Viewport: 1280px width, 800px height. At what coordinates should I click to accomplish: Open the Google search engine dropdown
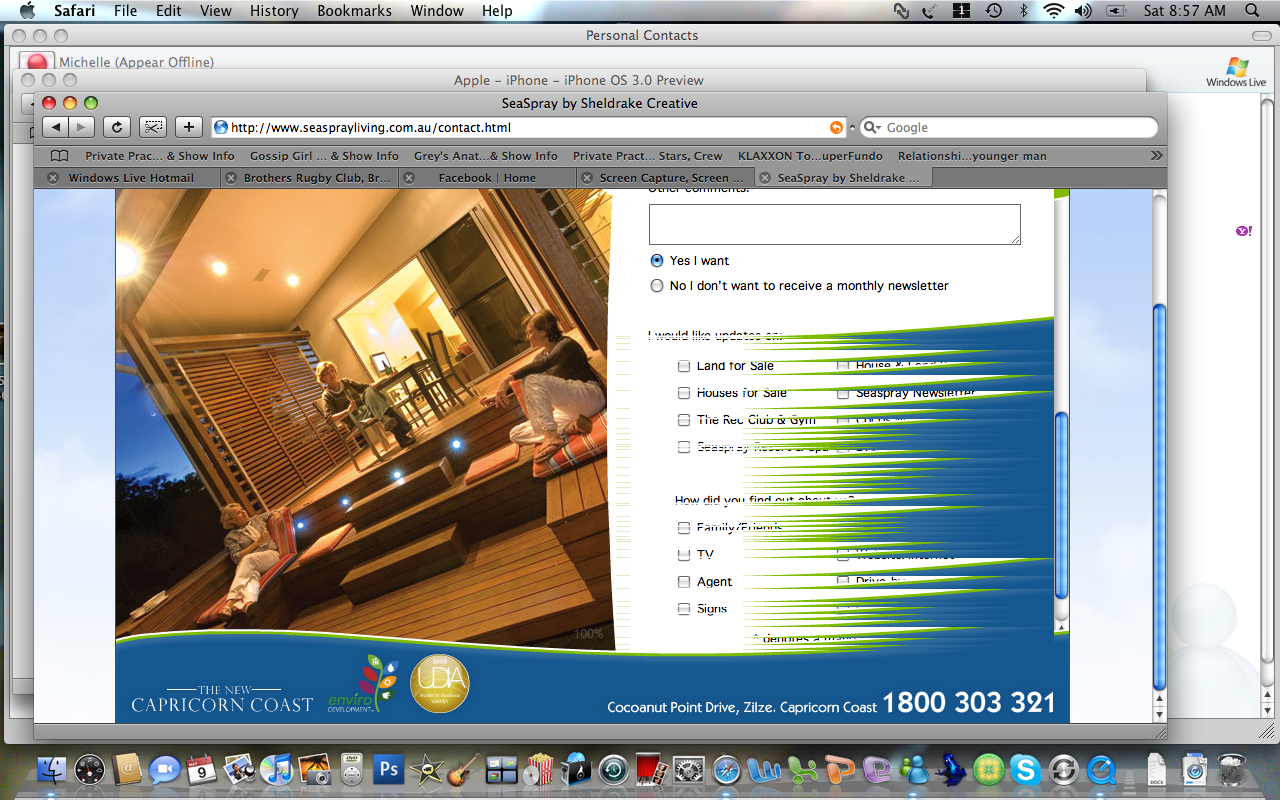(872, 127)
